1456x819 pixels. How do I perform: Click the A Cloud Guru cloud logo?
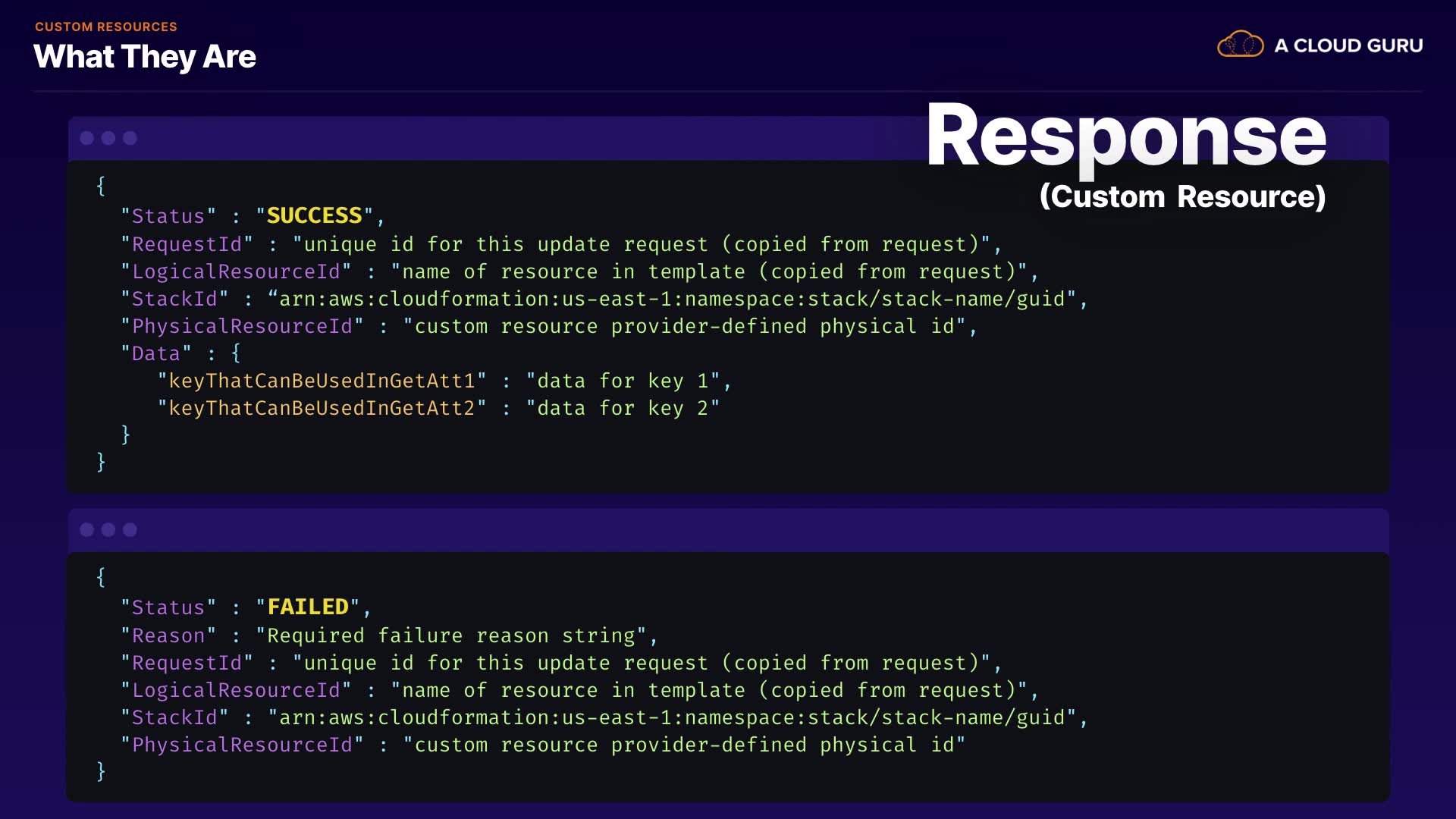[1240, 45]
